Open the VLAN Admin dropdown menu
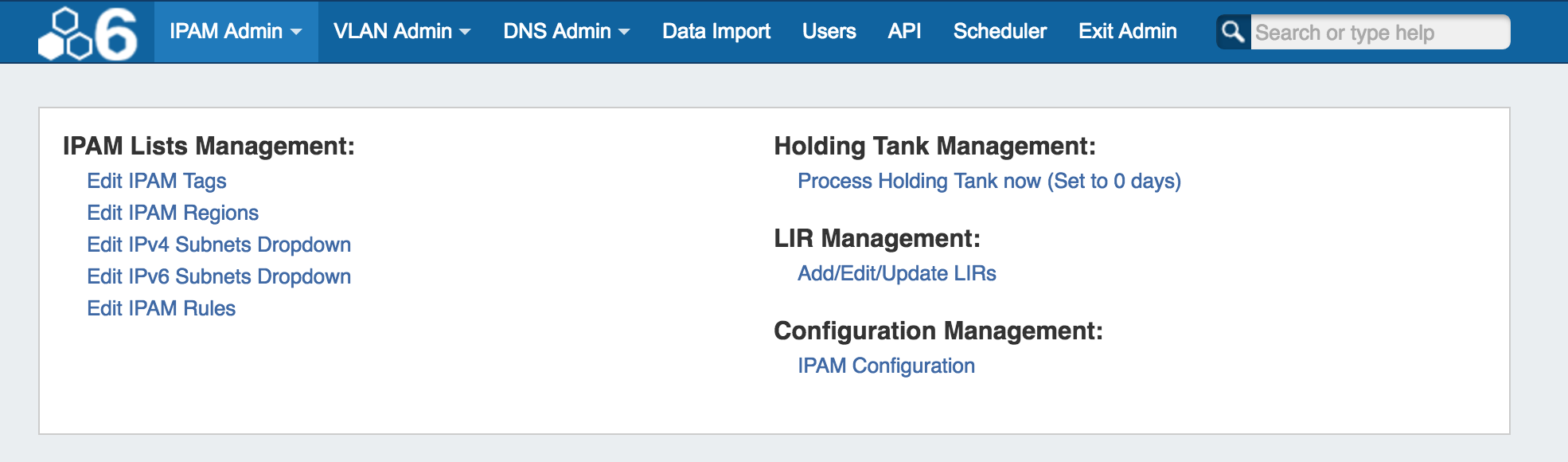Viewport: 1568px width, 462px height. point(402,32)
